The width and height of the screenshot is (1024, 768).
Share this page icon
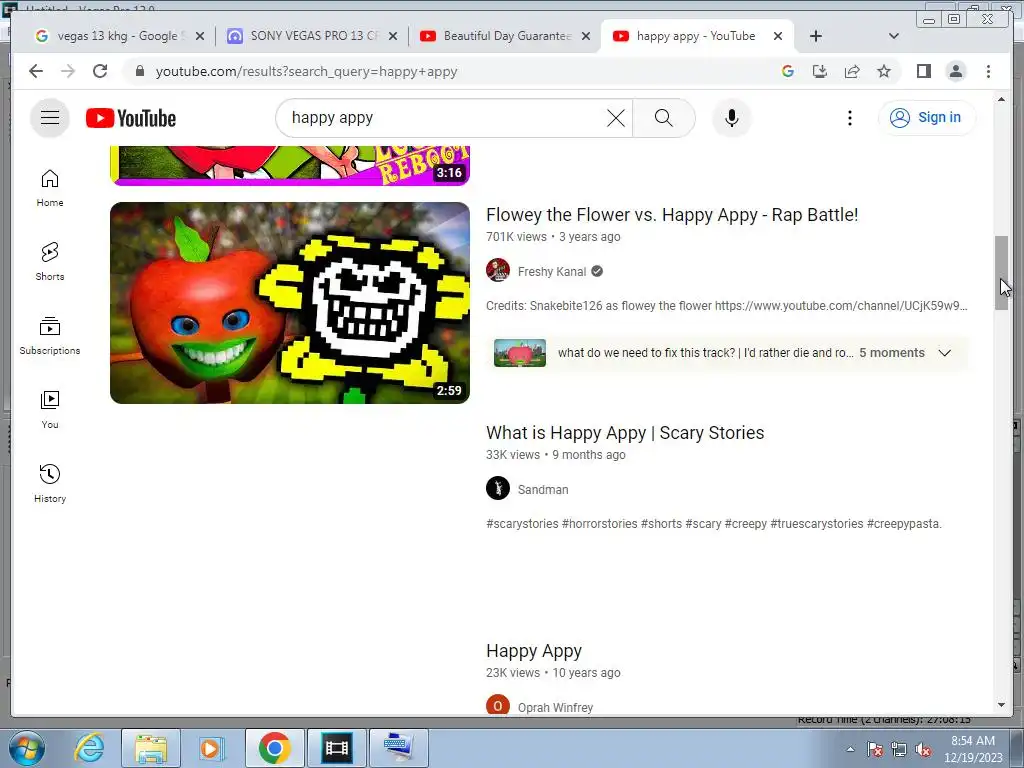(x=852, y=71)
